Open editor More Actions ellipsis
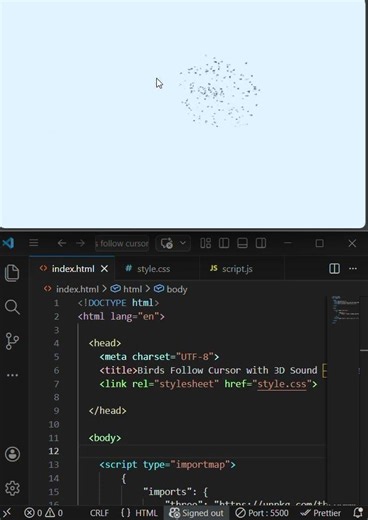 353,269
